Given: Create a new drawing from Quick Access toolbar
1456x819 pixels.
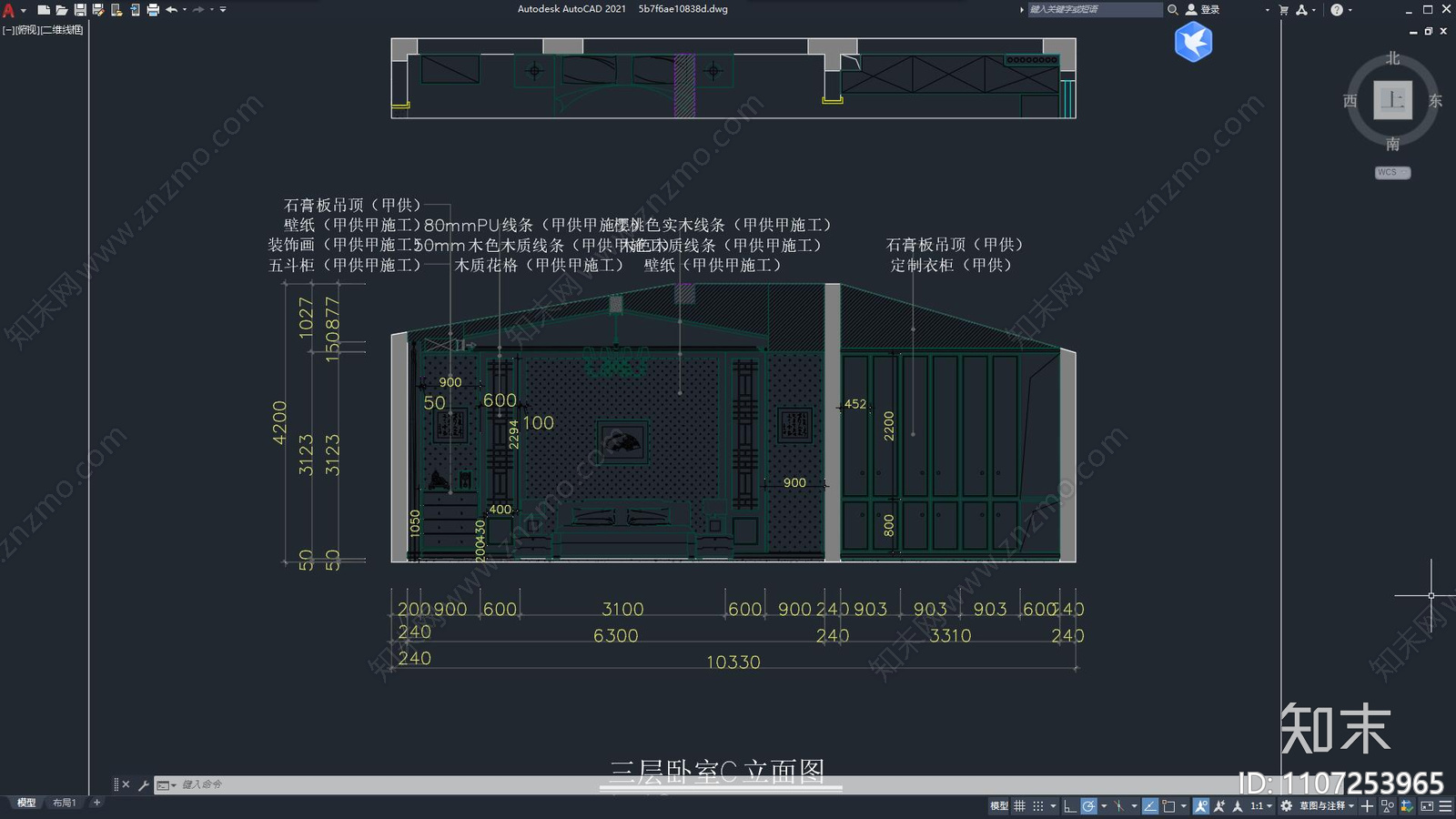Looking at the screenshot, I should pyautogui.click(x=43, y=10).
